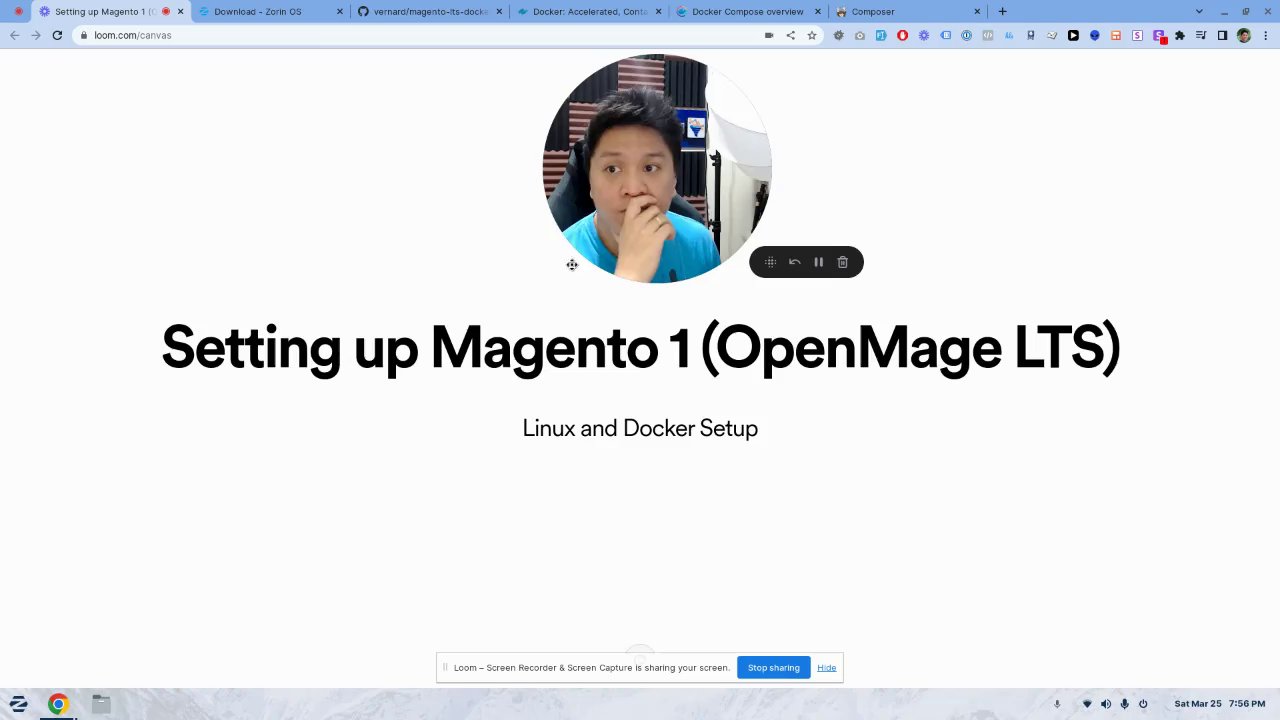
Task: Expand the tab search dropdown
Action: (x=1199, y=11)
